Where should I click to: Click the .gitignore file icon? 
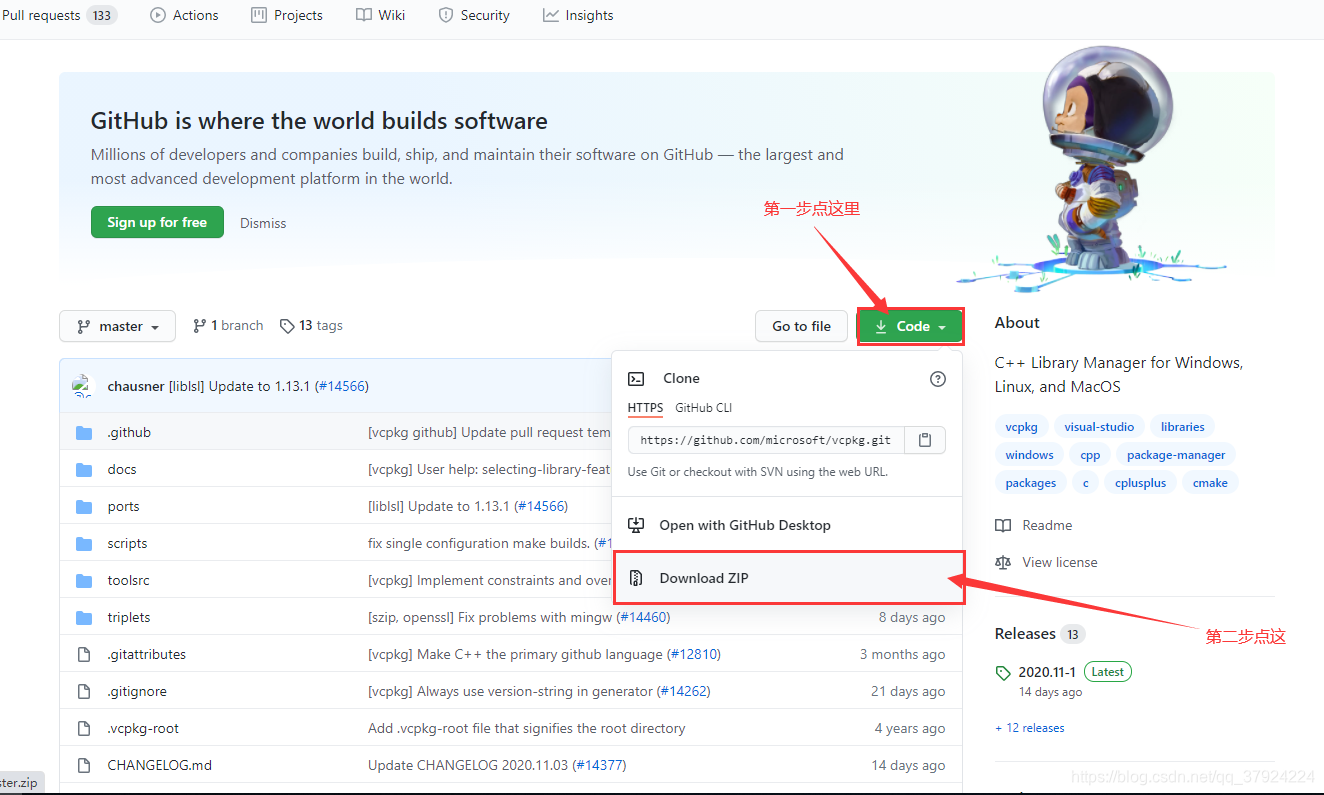[84, 692]
